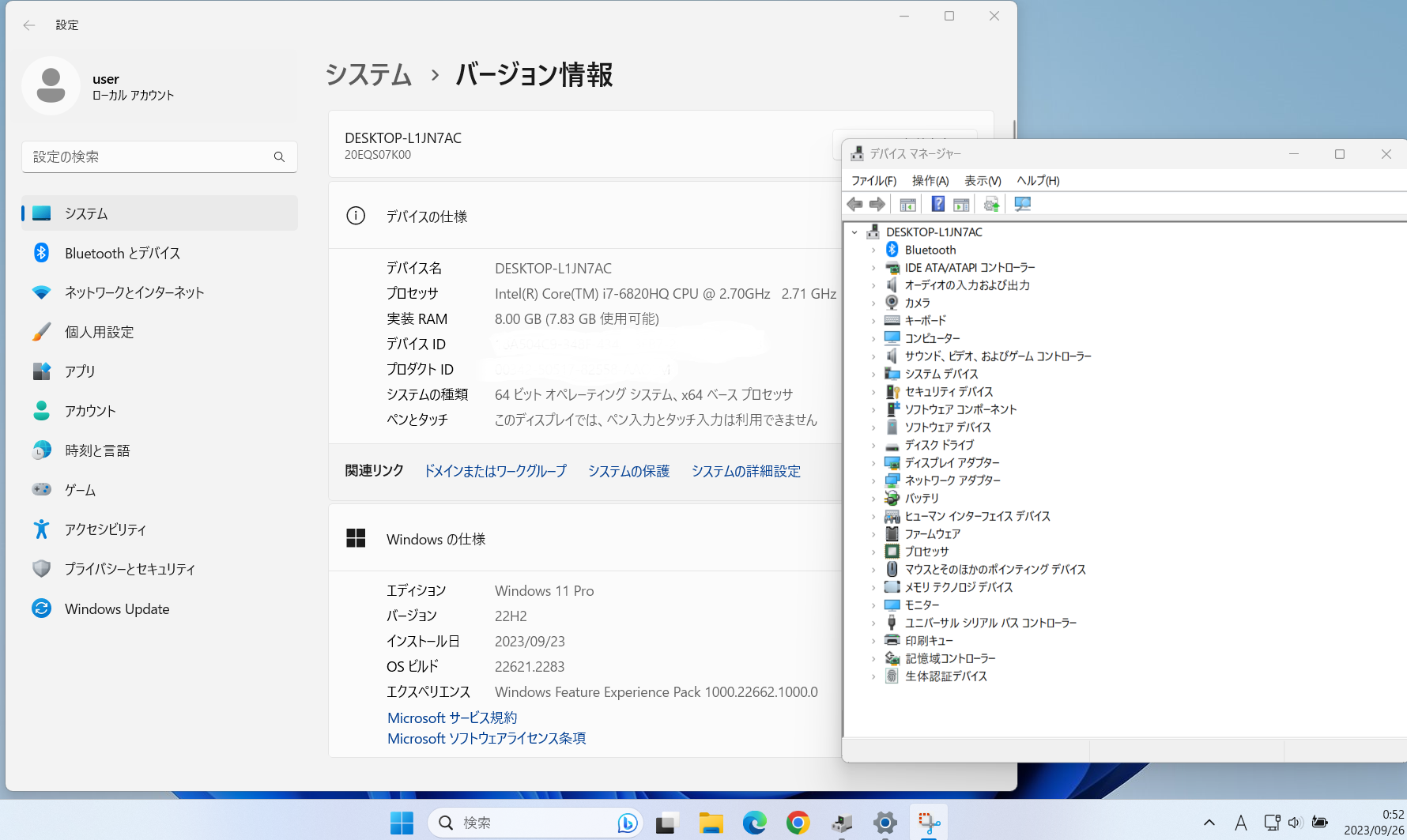Open Windows Update in Settings sidebar
This screenshot has height=840, width=1407.
[x=160, y=608]
